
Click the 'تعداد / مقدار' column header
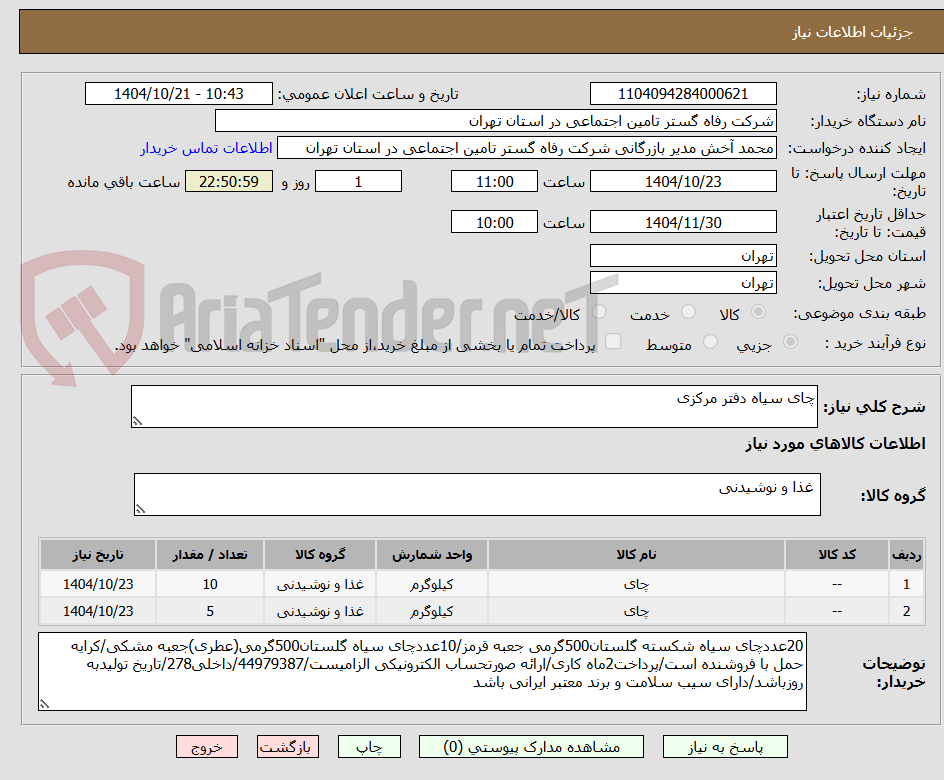coord(210,555)
